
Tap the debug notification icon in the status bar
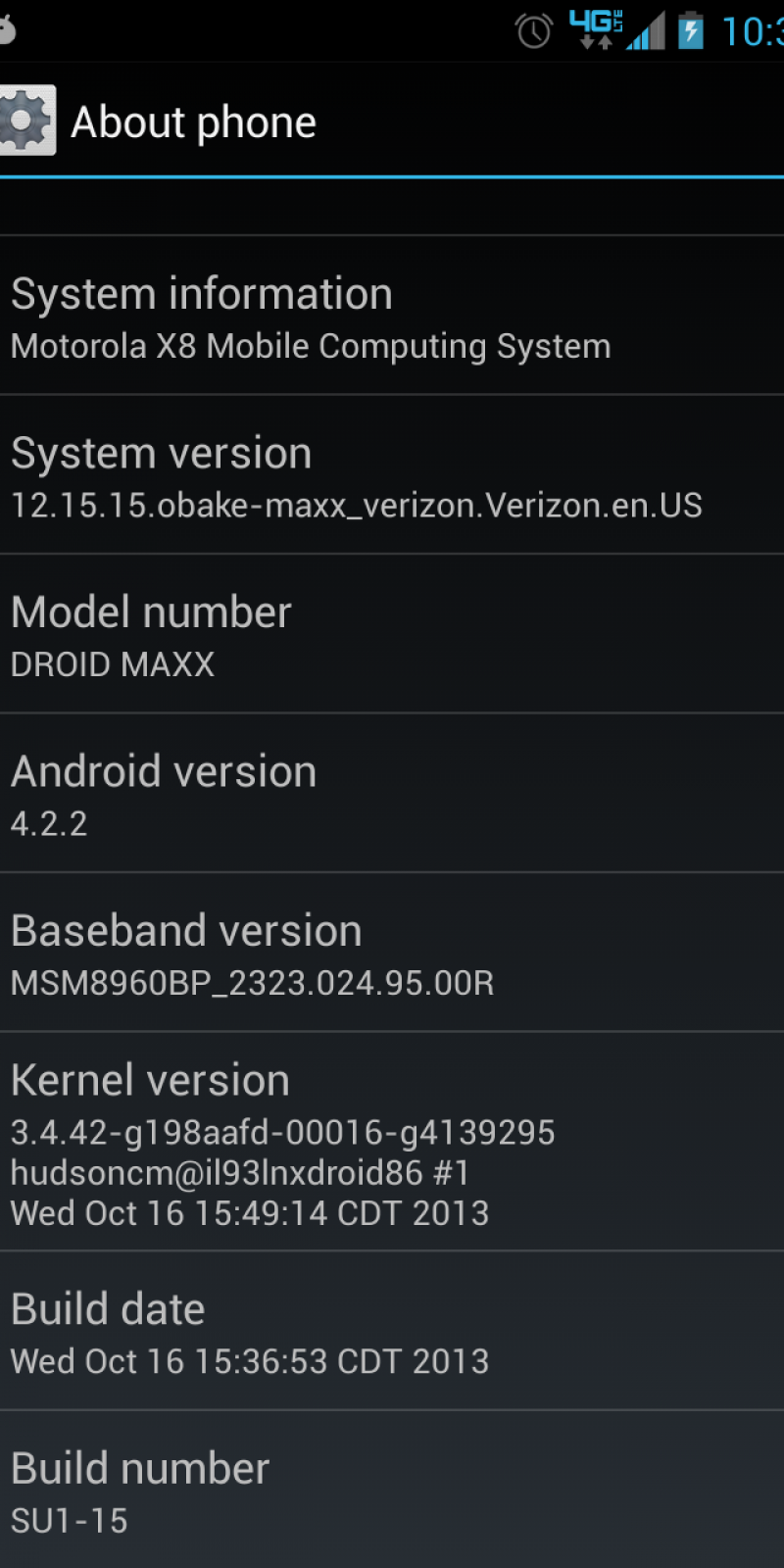coord(8,29)
